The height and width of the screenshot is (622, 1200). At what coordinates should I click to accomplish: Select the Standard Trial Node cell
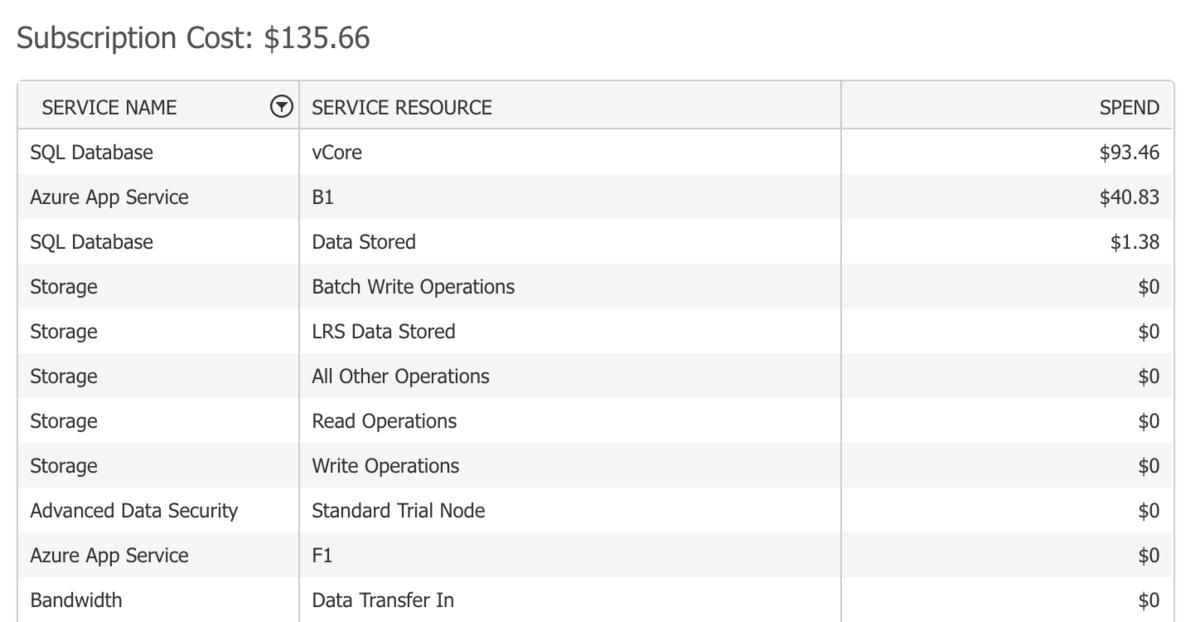tap(398, 511)
